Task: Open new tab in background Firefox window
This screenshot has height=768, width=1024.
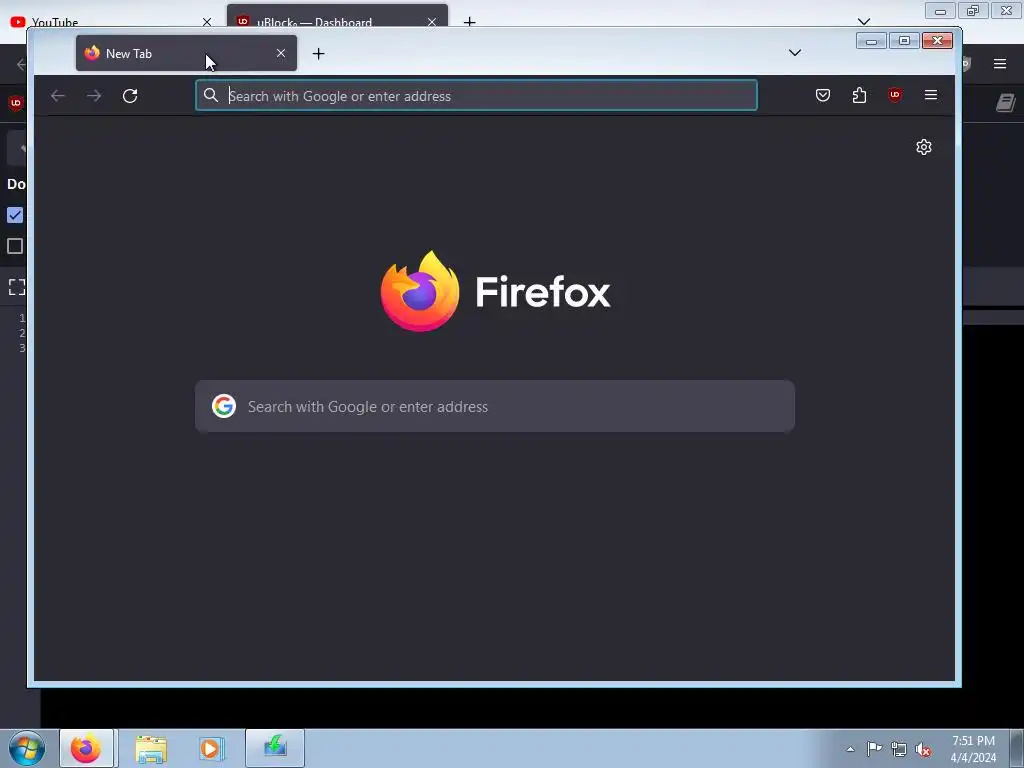Action: 470,22
